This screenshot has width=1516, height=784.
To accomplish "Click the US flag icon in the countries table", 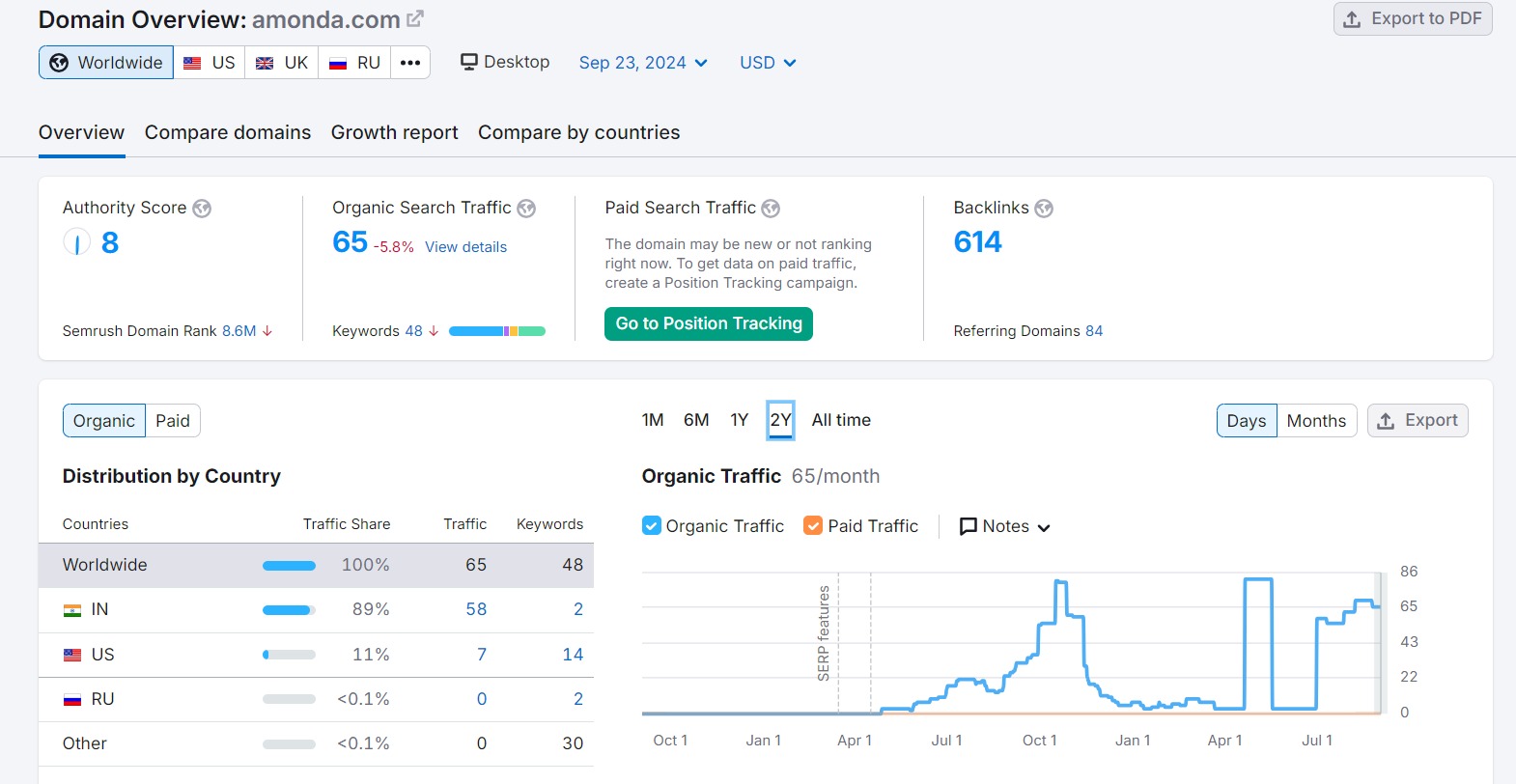I will (72, 655).
